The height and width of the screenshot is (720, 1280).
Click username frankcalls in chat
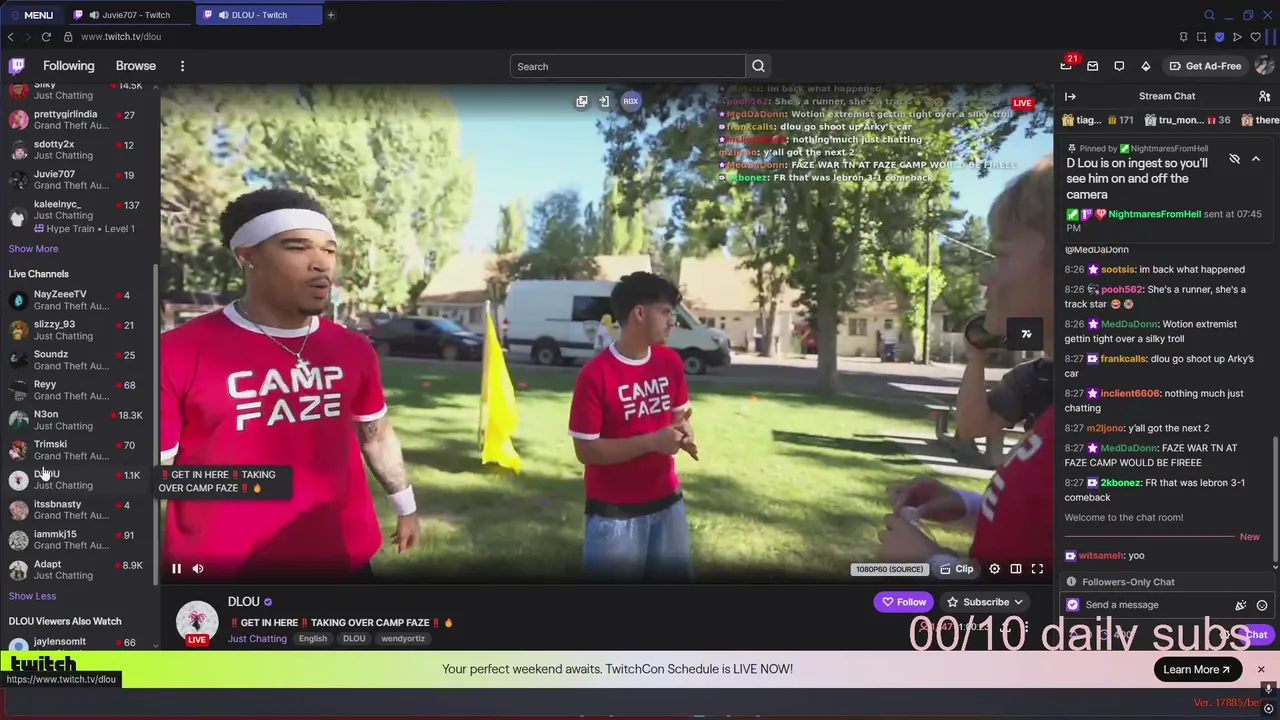(x=1123, y=359)
